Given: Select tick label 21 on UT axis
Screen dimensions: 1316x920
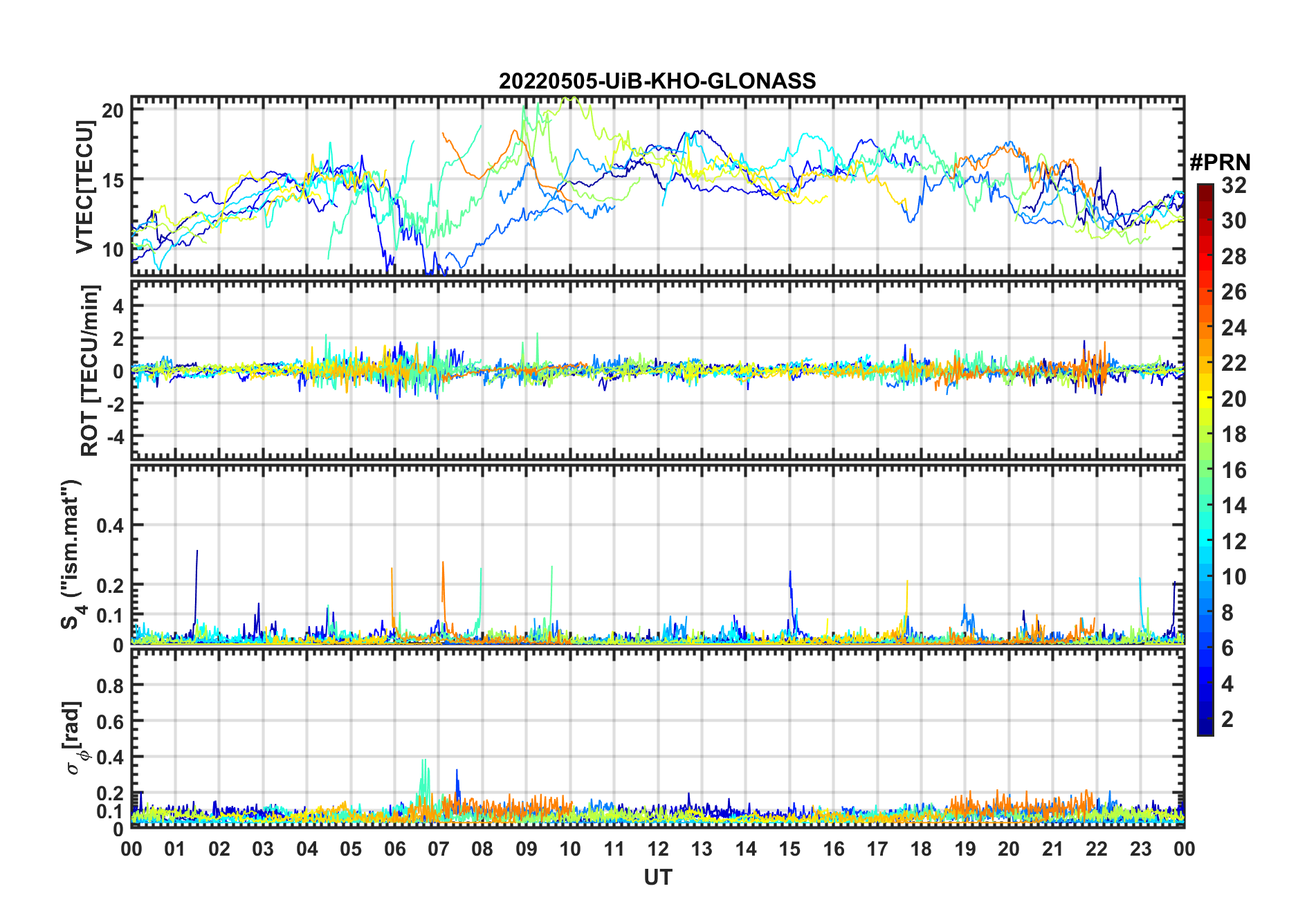Looking at the screenshot, I should [1052, 849].
